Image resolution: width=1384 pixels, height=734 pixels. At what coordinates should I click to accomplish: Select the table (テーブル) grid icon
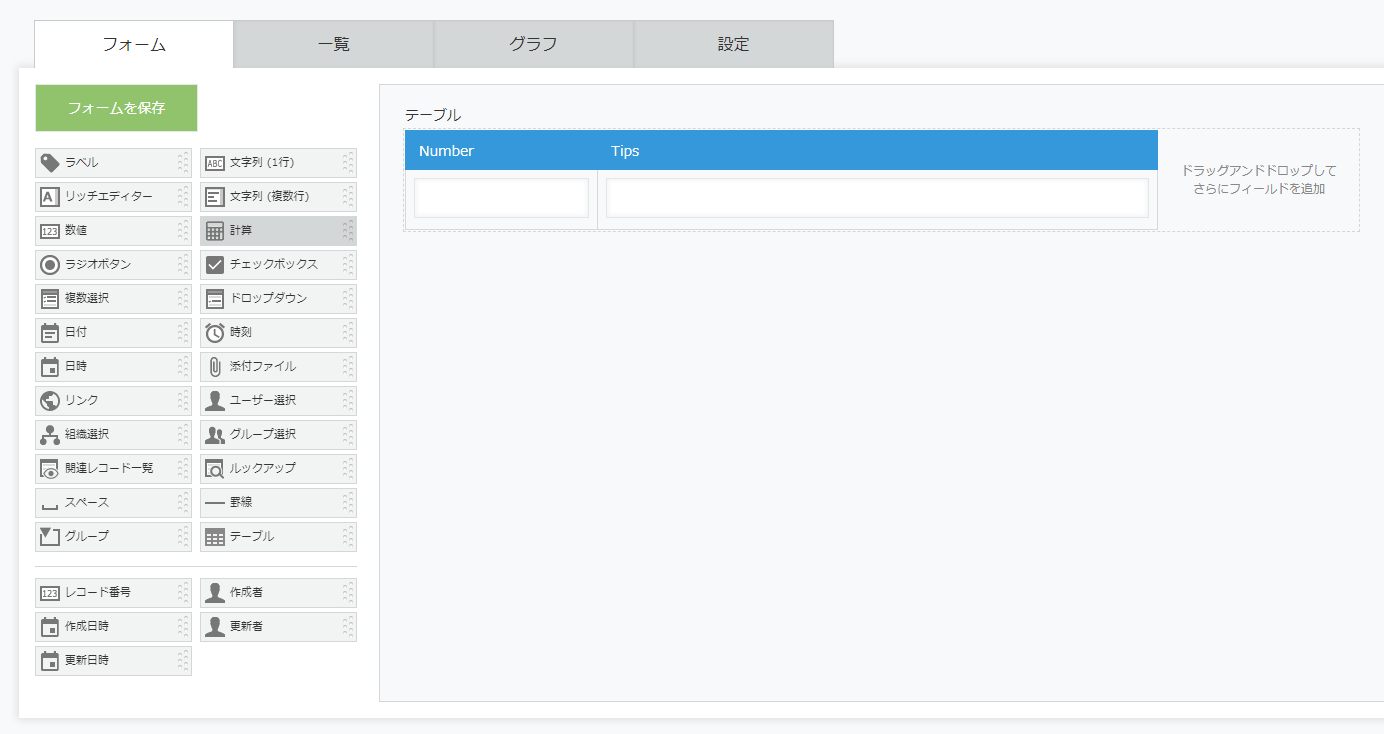coord(214,537)
